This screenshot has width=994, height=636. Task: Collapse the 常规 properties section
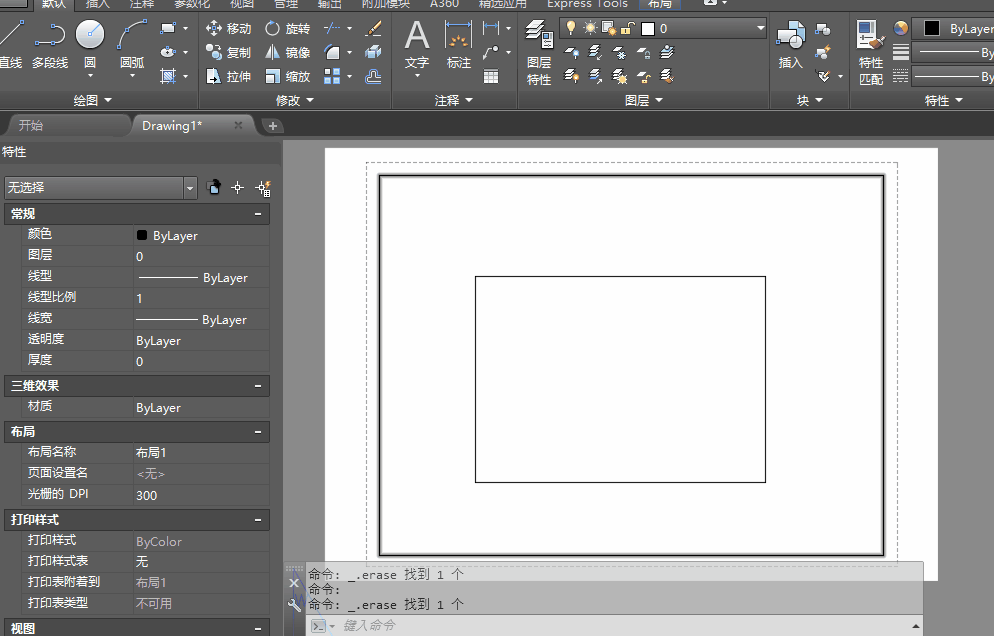pyautogui.click(x=258, y=214)
